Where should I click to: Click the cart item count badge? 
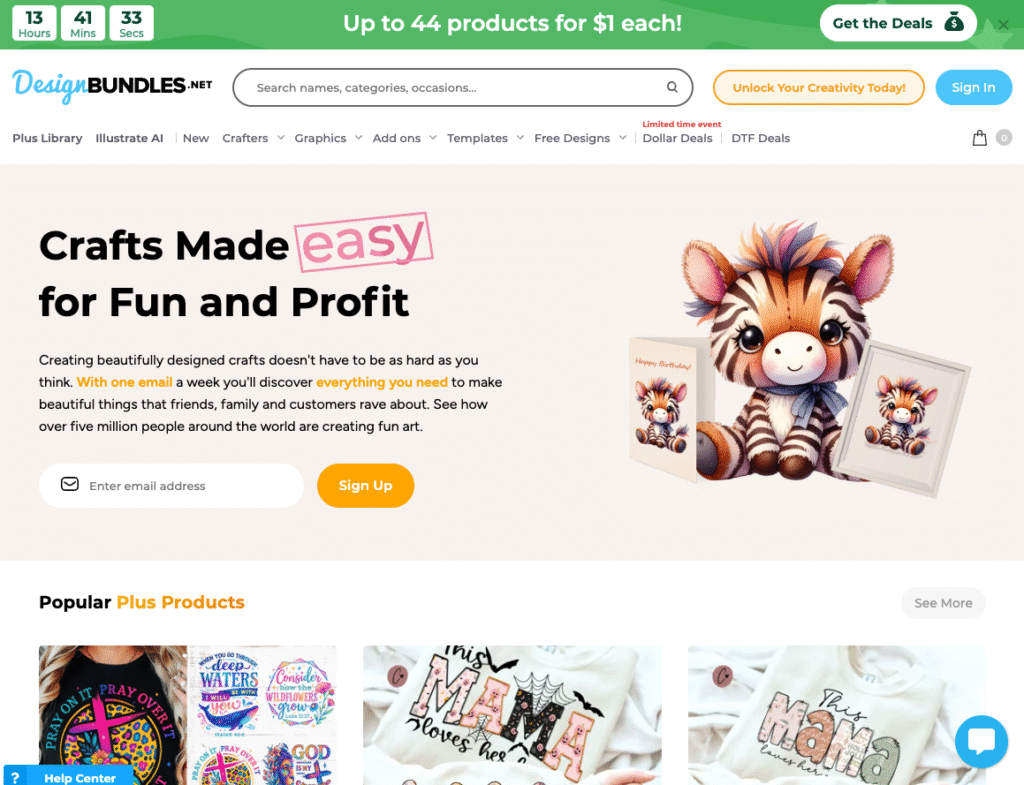(1004, 138)
